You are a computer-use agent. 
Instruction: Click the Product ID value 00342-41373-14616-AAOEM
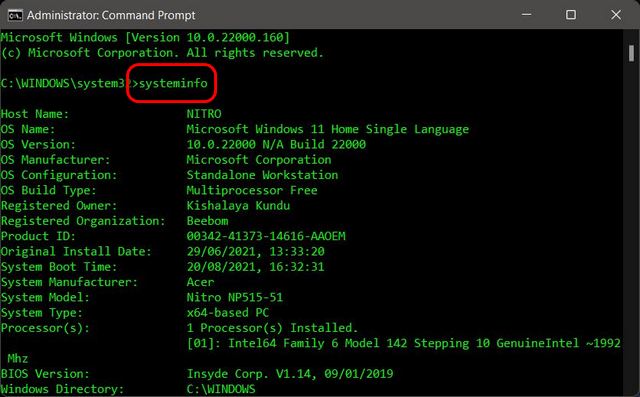click(266, 236)
